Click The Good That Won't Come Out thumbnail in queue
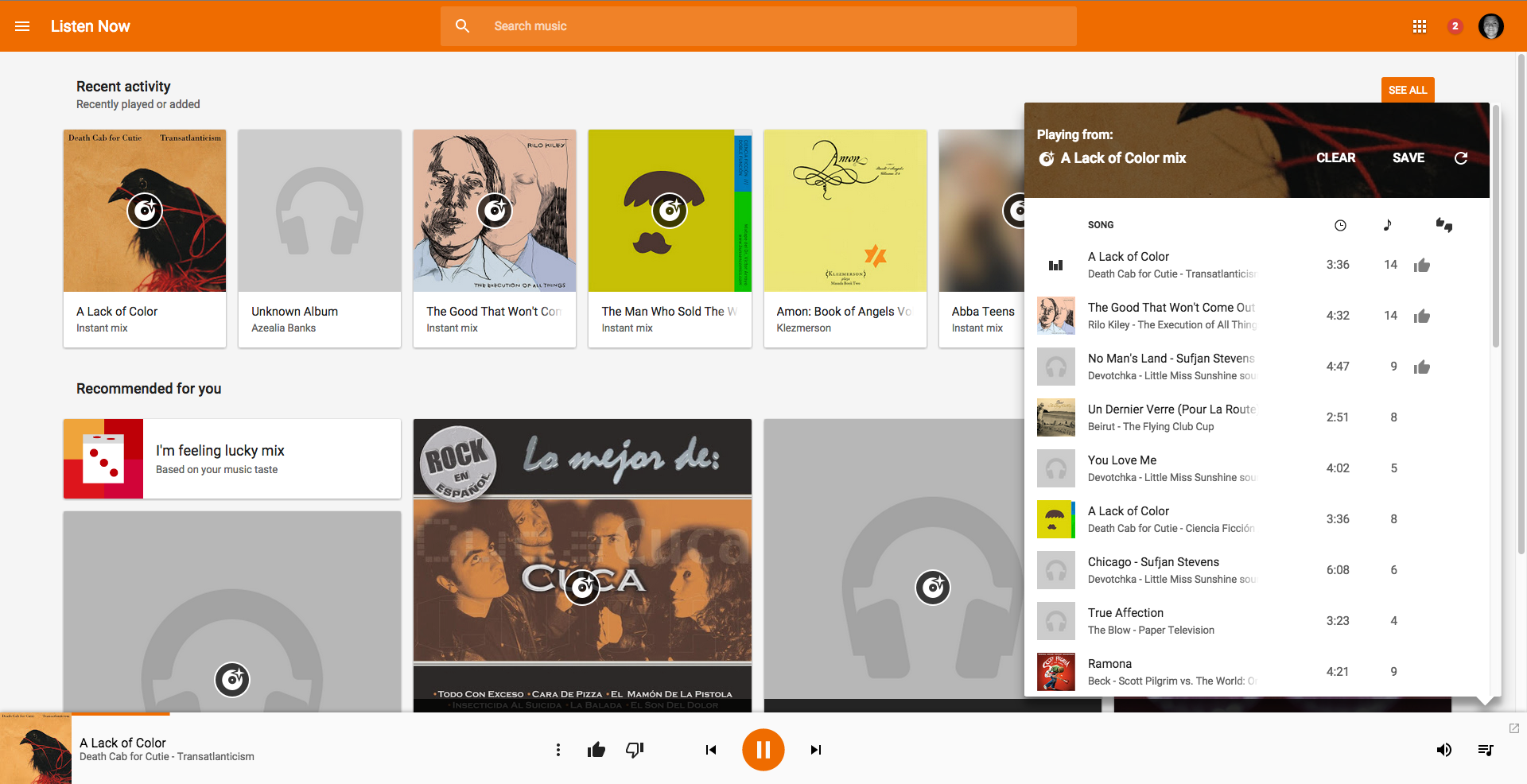This screenshot has width=1527, height=784. (x=1056, y=316)
